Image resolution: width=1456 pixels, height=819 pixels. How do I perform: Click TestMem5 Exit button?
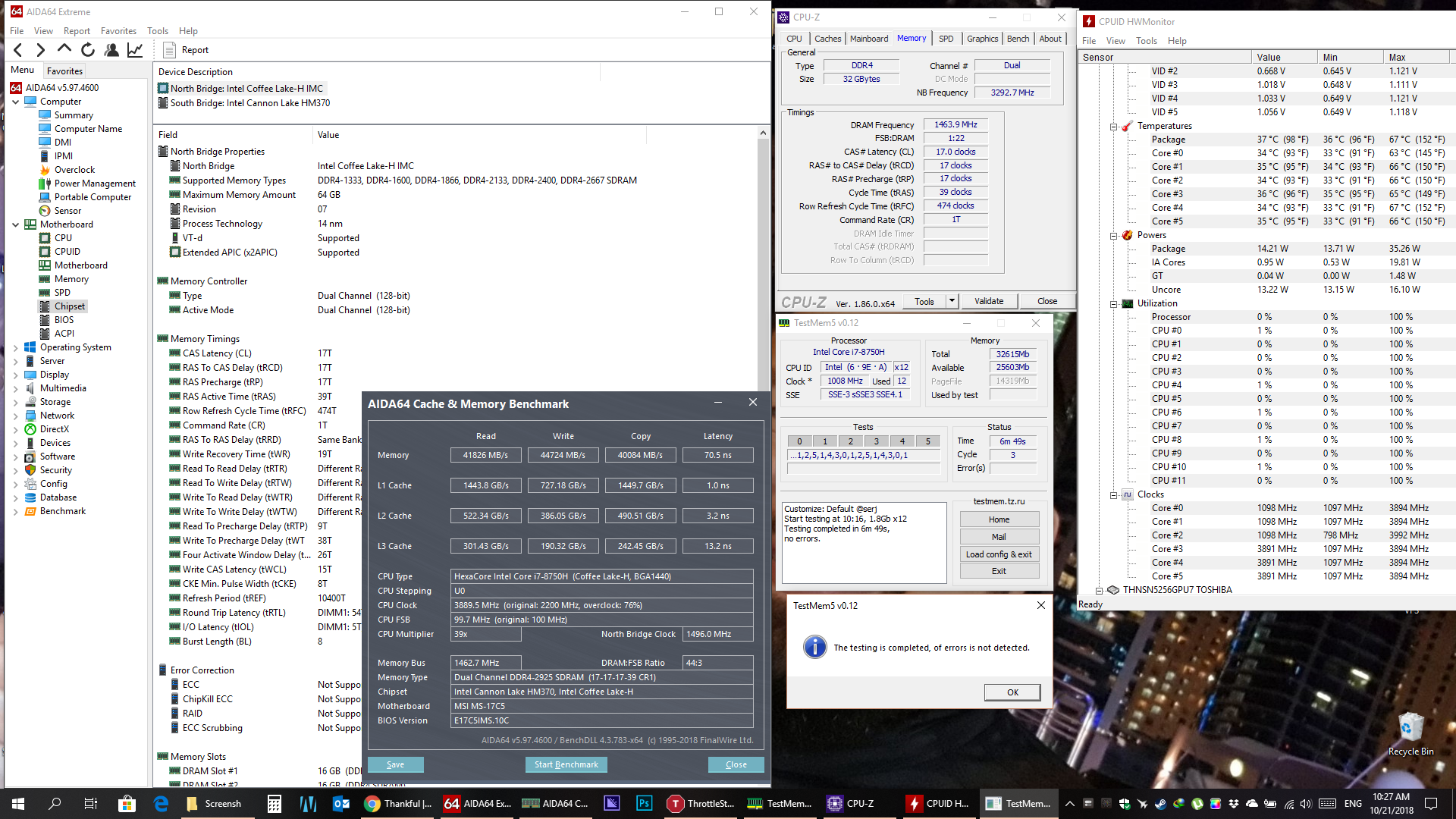[x=999, y=571]
